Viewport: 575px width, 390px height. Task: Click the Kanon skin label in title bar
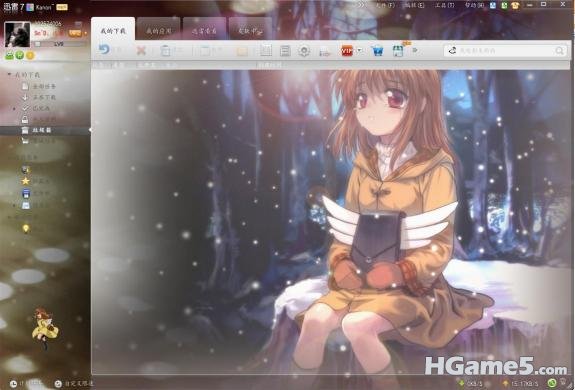pos(45,7)
